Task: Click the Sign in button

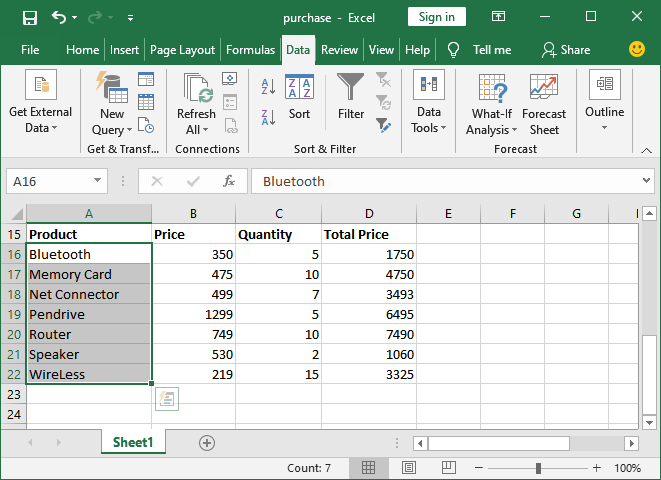Action: [437, 17]
